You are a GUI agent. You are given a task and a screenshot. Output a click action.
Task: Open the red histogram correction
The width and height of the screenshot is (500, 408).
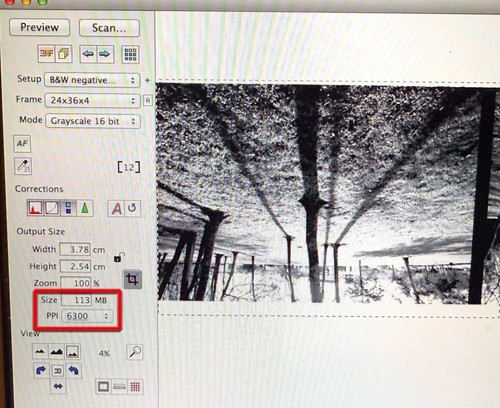point(35,208)
